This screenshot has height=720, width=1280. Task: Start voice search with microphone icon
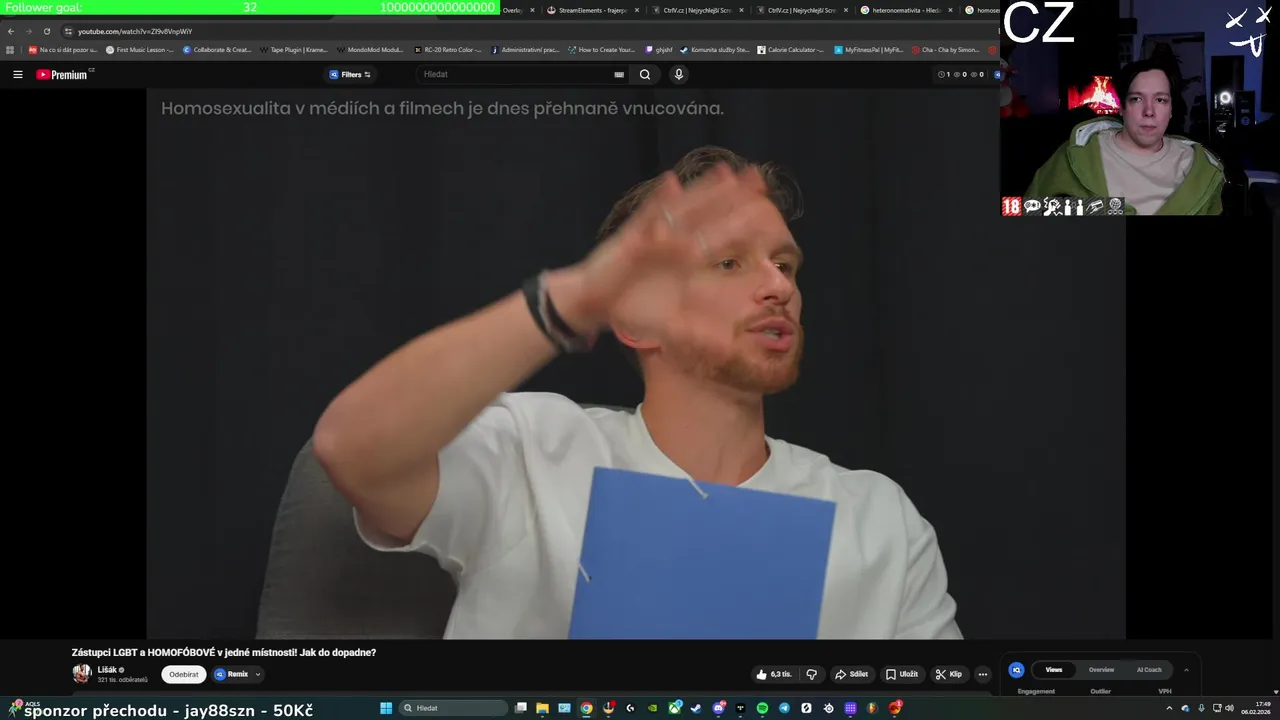click(679, 74)
